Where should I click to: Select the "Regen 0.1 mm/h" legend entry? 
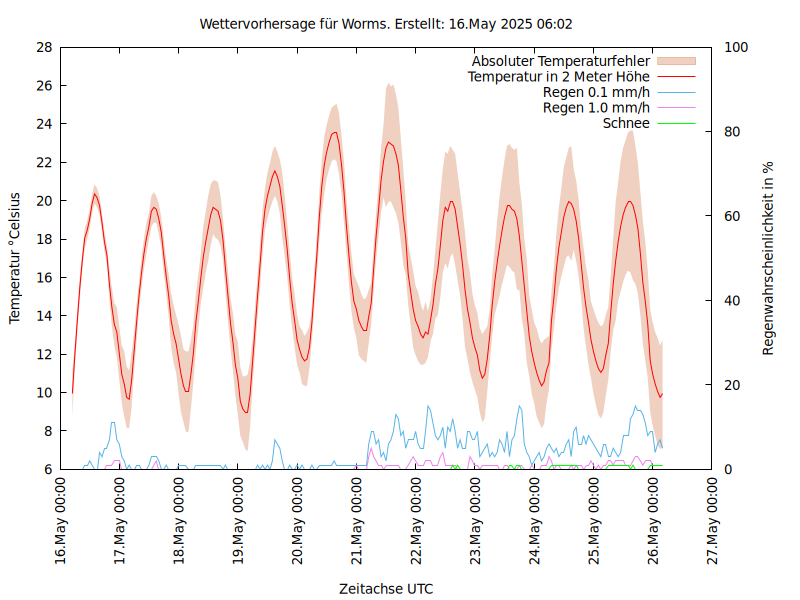[x=596, y=92]
